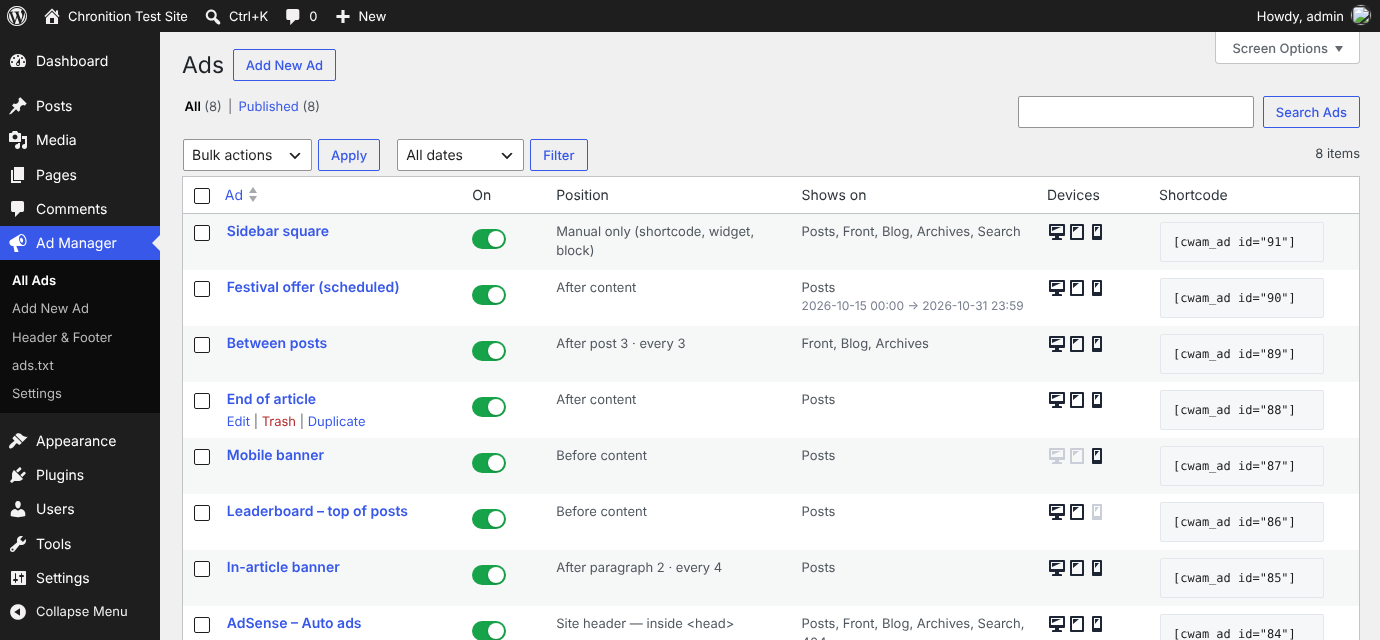The image size is (1380, 640).
Task: Click the Pages sidebar icon
Action: point(18,175)
